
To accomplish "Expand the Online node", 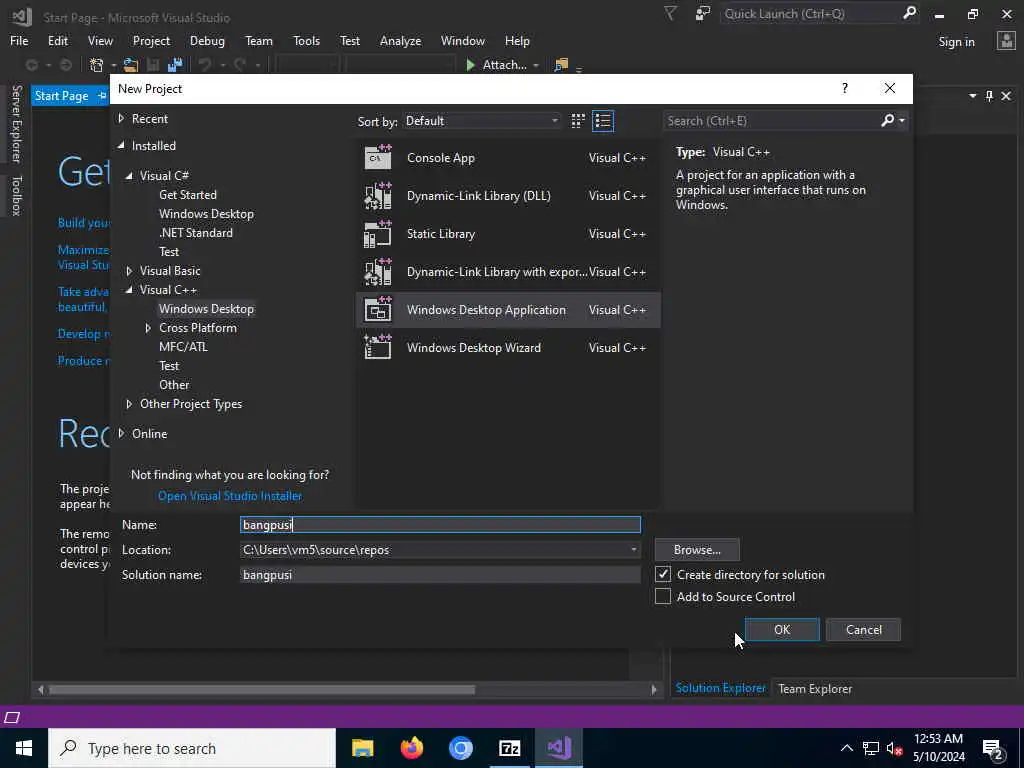I will [x=121, y=433].
